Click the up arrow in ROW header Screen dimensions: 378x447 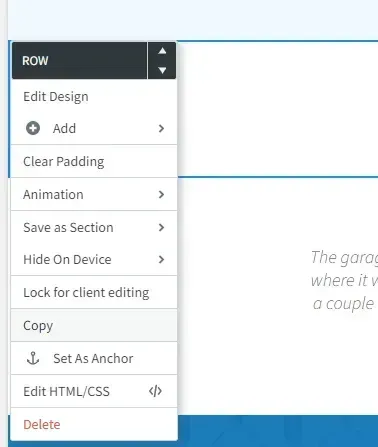click(162, 51)
